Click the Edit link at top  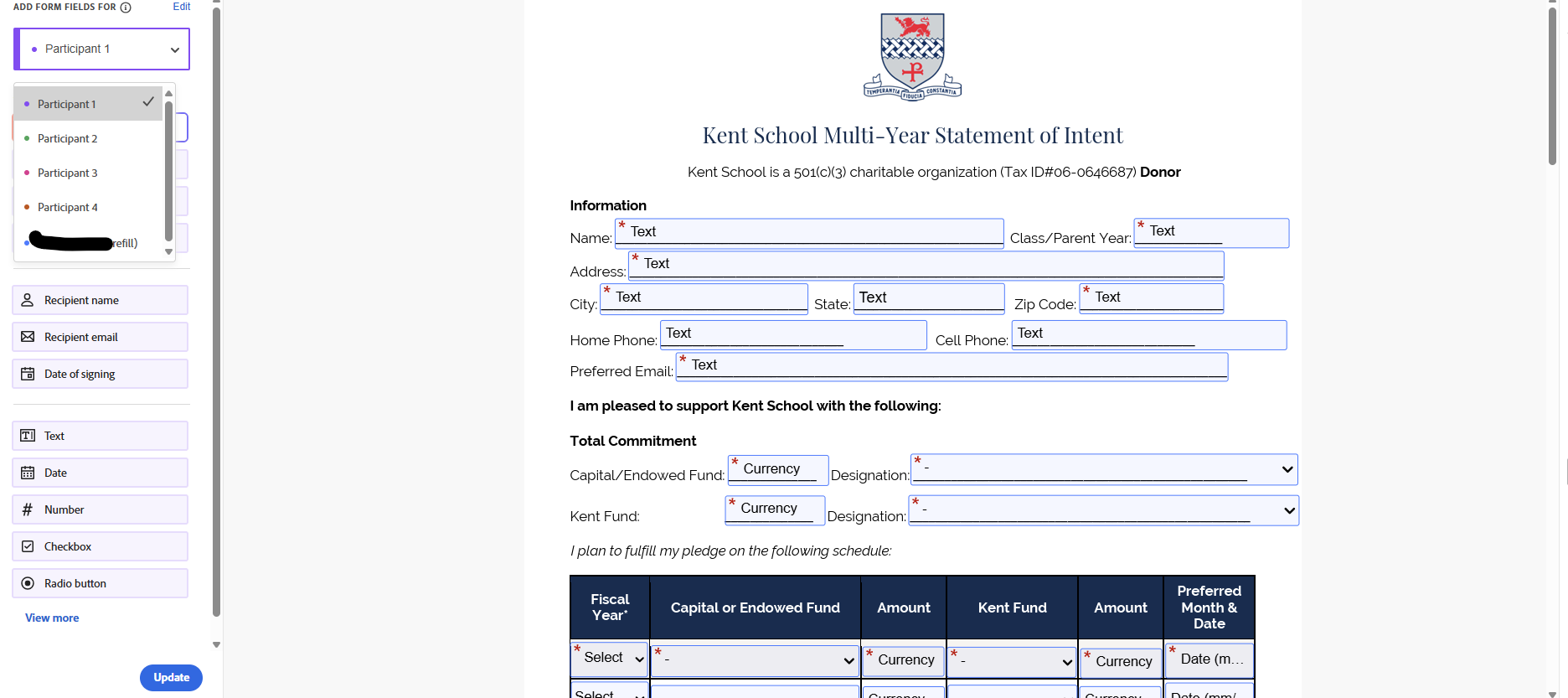point(182,7)
